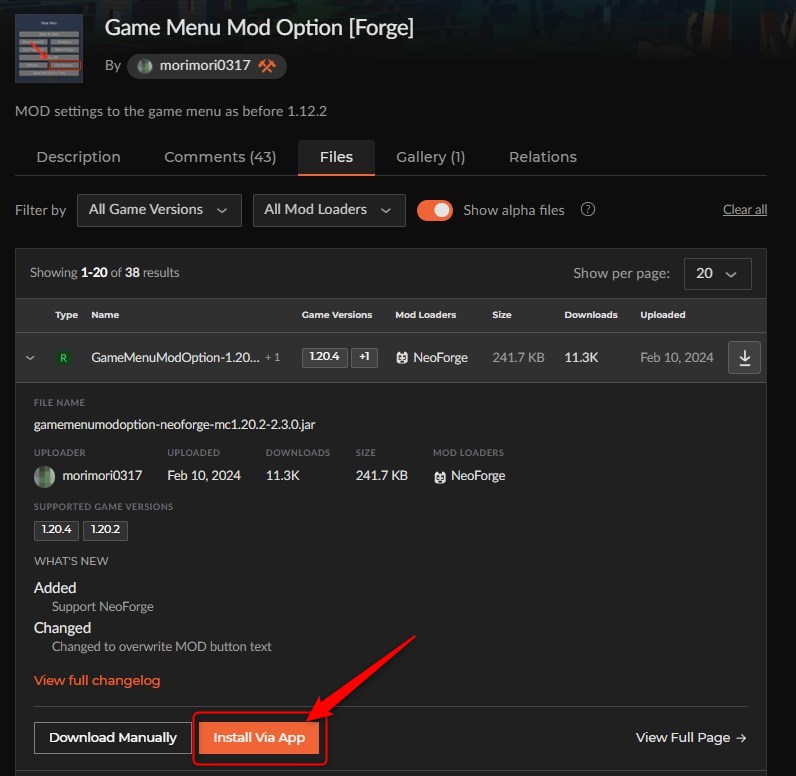
Task: Open the Comments (43) tab
Action: [220, 157]
